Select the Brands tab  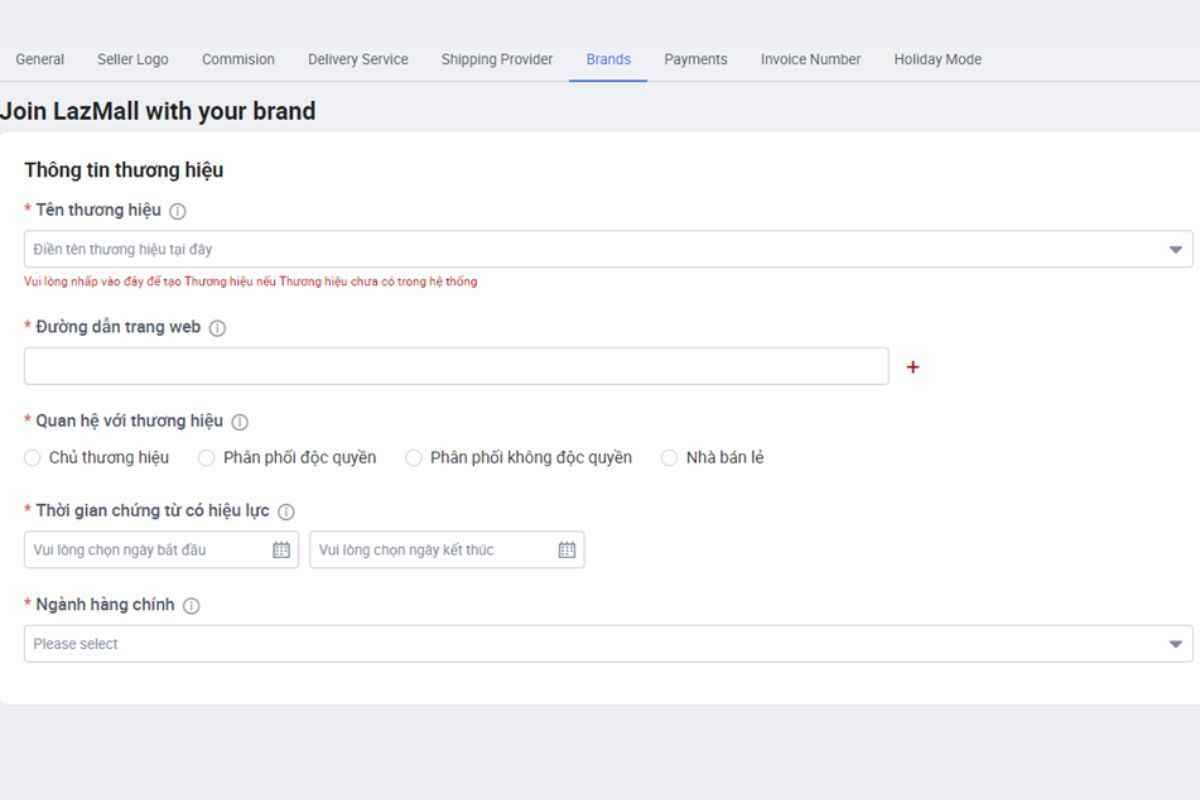tap(608, 60)
